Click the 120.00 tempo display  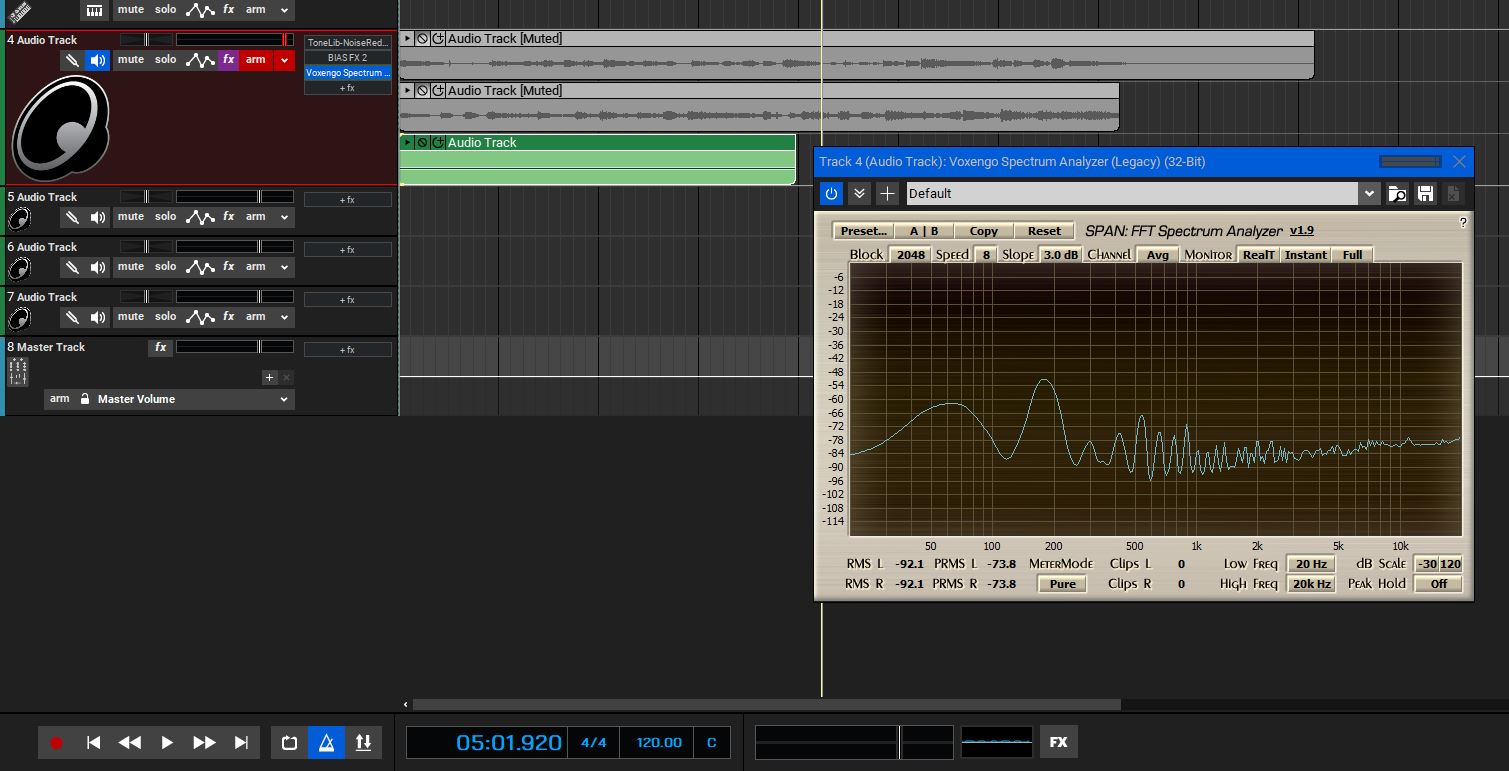[659, 743]
